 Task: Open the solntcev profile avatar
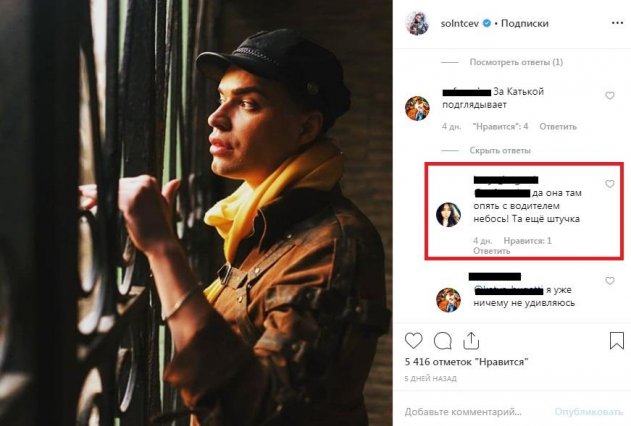click(x=417, y=24)
